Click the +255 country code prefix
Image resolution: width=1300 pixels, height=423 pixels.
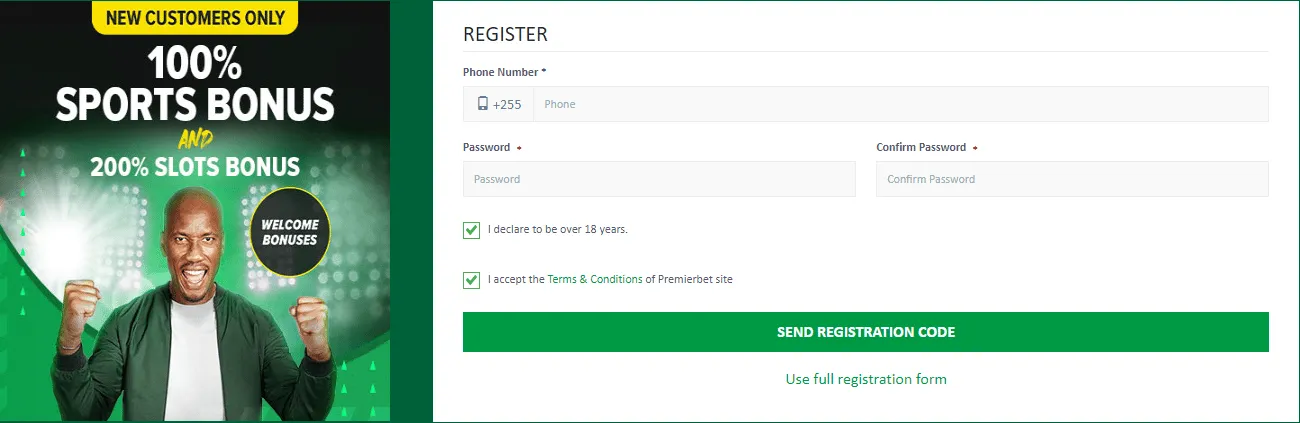click(507, 104)
